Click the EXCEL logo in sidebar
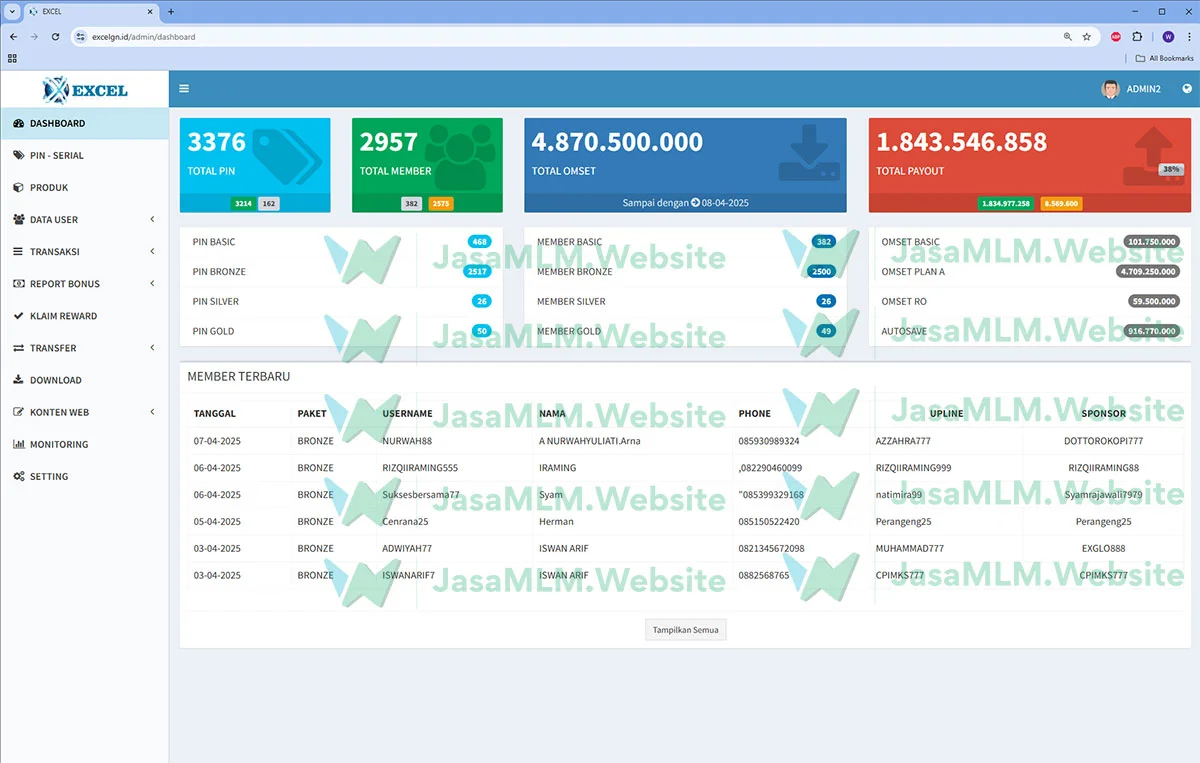The width and height of the screenshot is (1200, 763). click(85, 90)
